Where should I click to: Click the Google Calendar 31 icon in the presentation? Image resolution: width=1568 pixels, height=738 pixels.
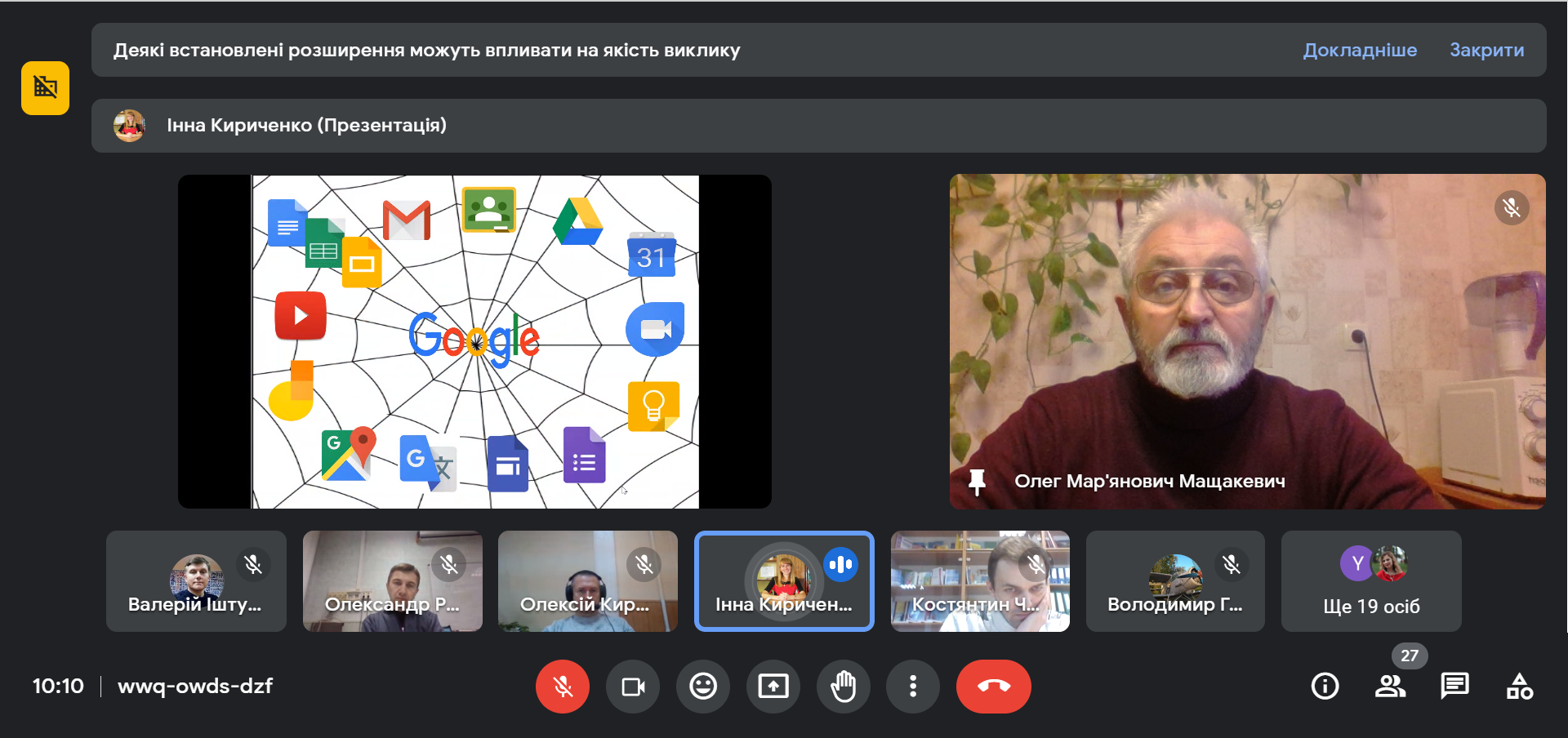click(x=652, y=255)
